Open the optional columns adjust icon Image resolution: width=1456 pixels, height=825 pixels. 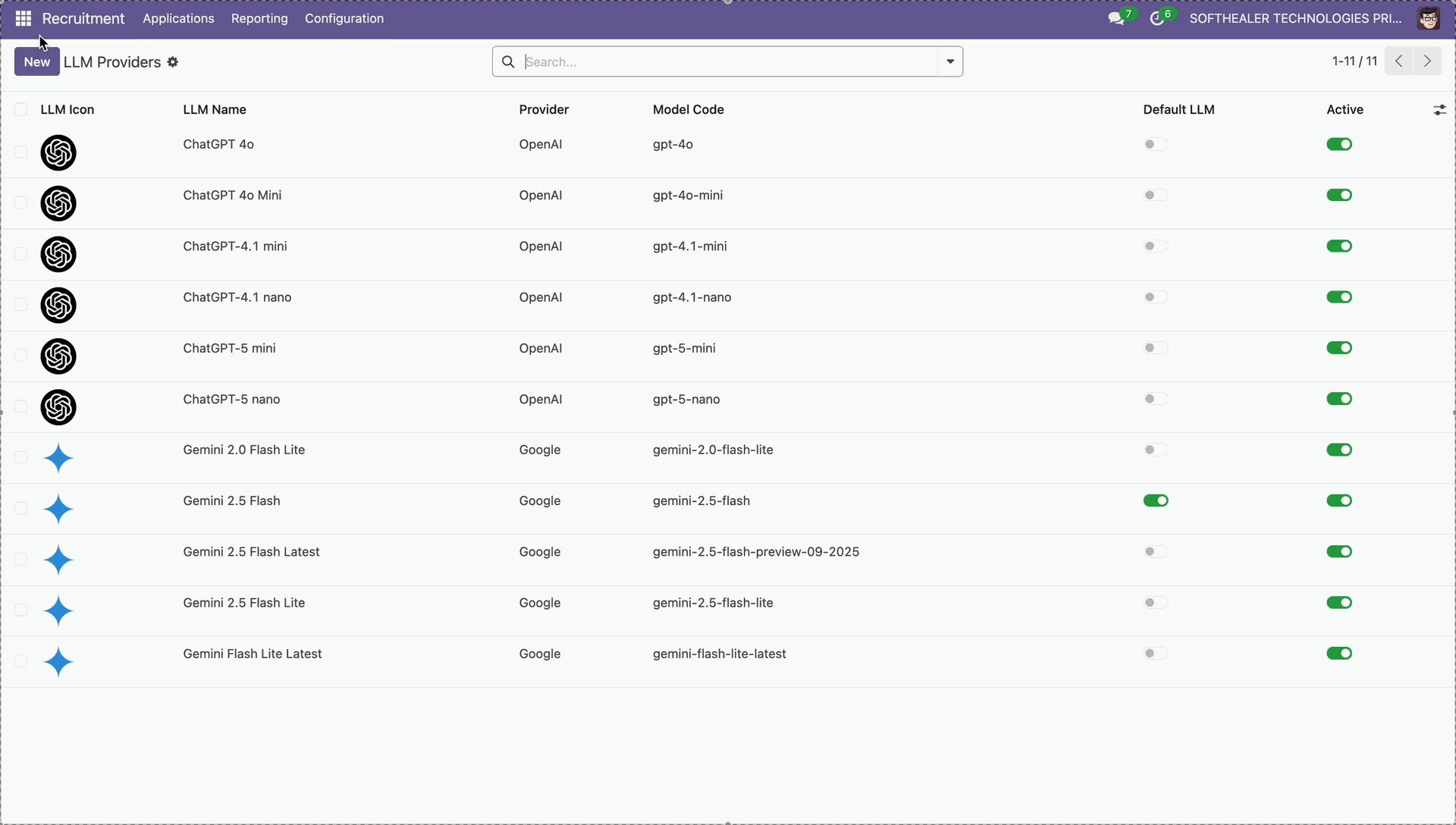pyautogui.click(x=1439, y=110)
